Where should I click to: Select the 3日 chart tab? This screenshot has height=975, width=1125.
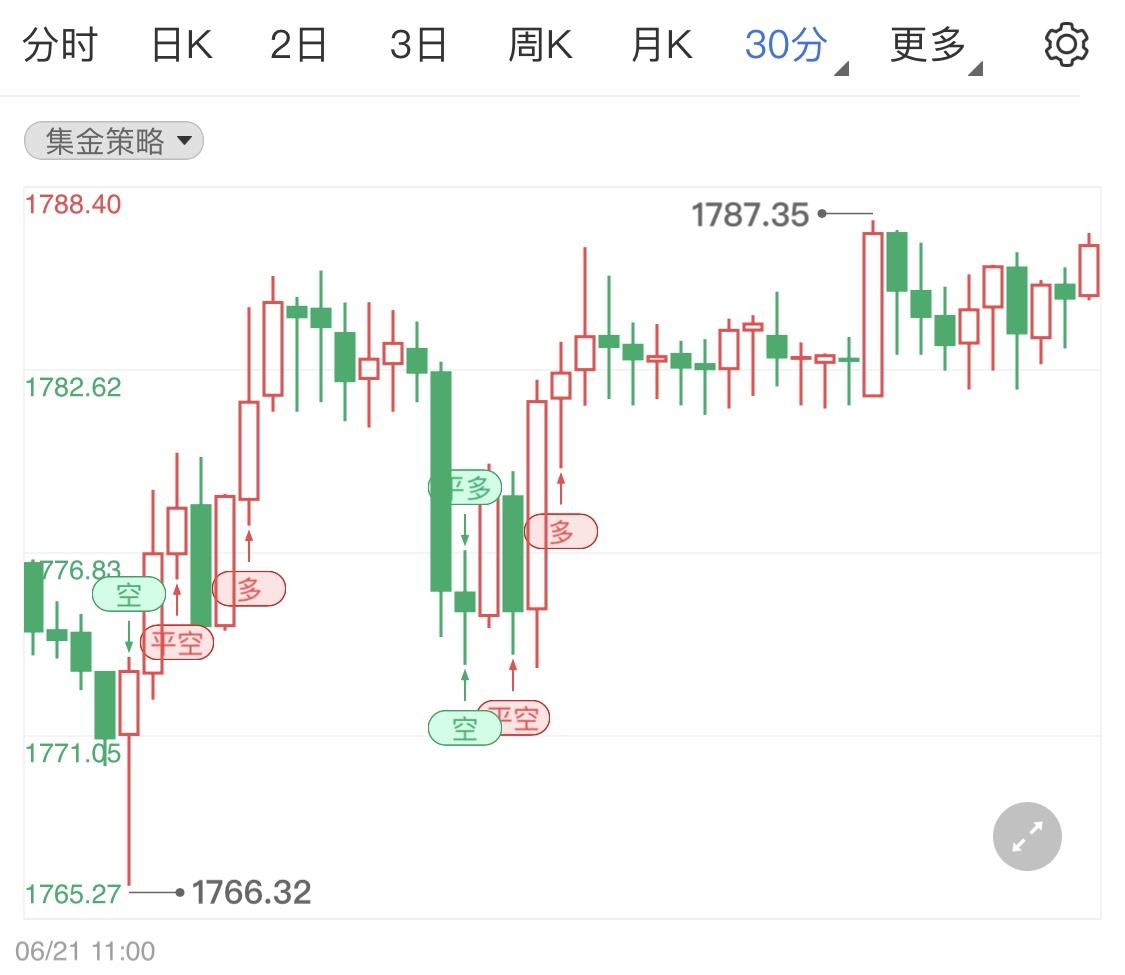tap(418, 46)
